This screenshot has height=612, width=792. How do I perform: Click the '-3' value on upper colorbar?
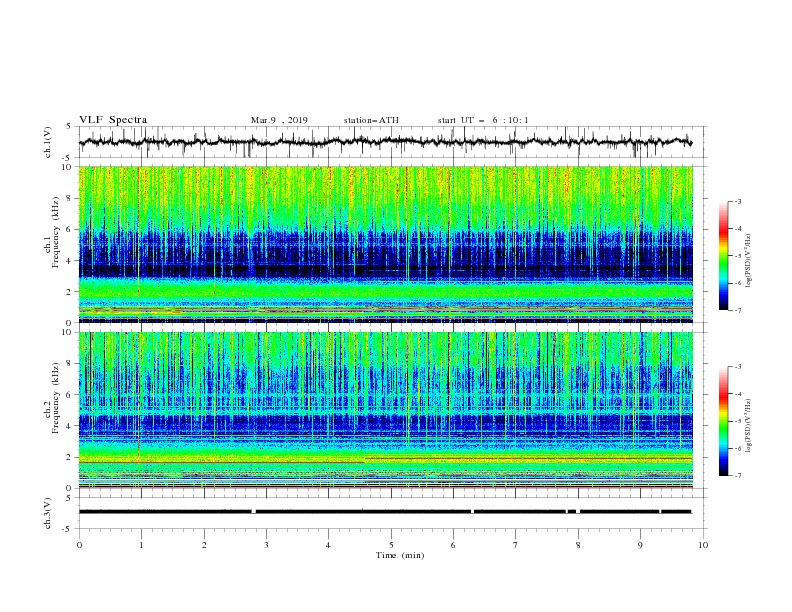[737, 201]
